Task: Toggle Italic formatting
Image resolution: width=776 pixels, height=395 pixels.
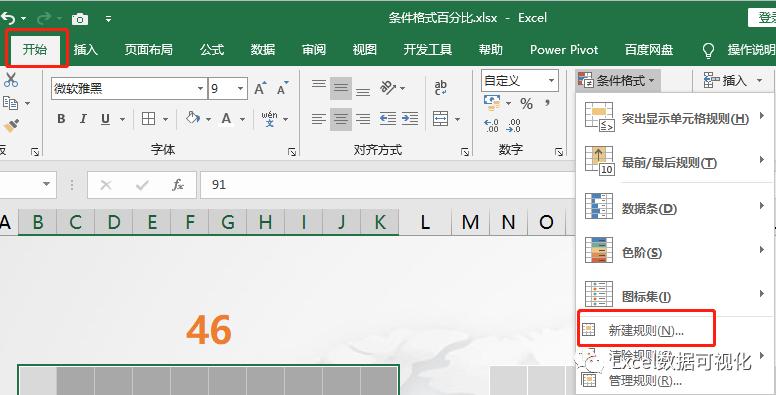Action: point(83,119)
